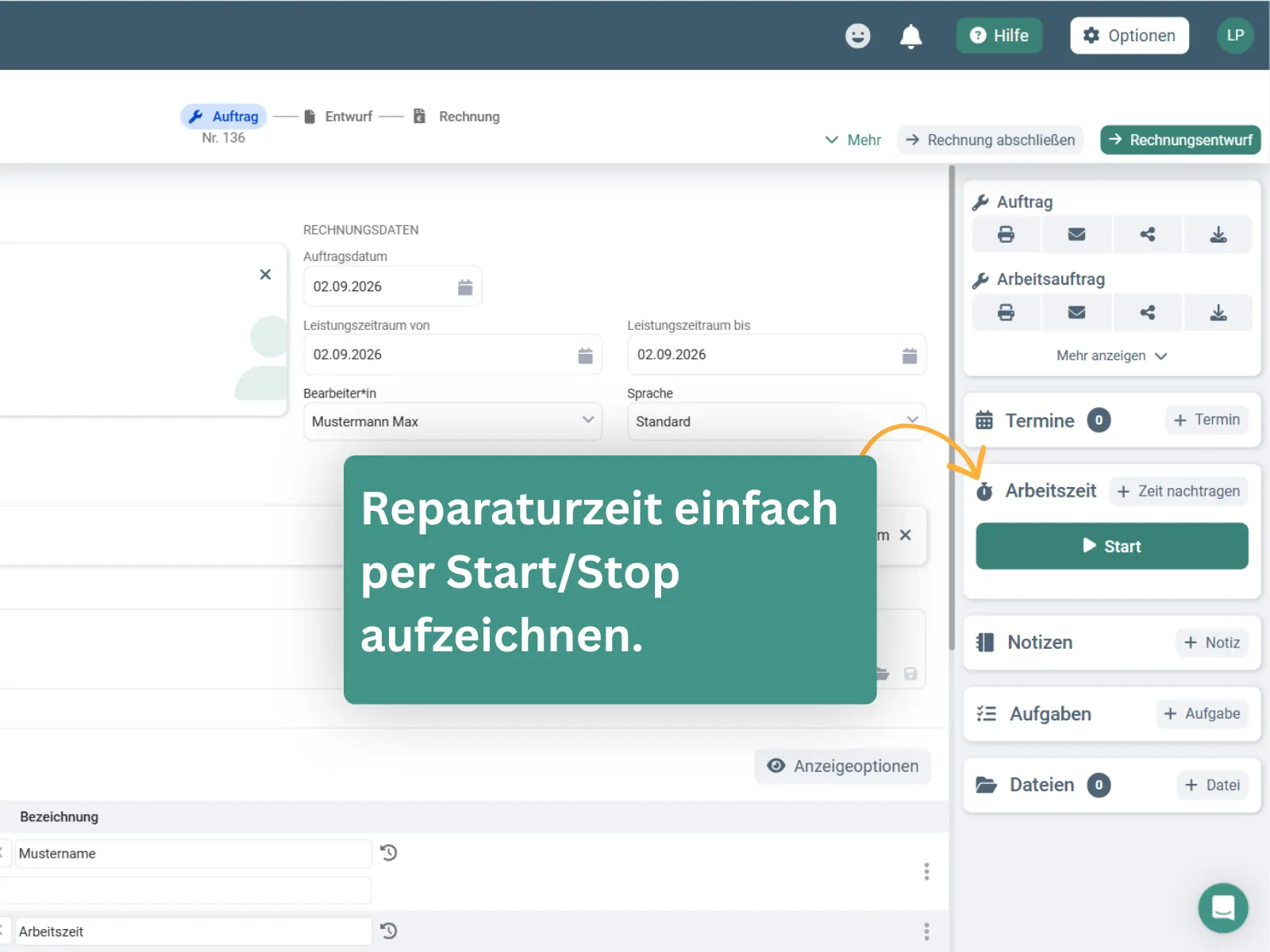Open Leistungszeitraum bis calendar picker
Image resolution: width=1270 pixels, height=952 pixels.
(910, 355)
